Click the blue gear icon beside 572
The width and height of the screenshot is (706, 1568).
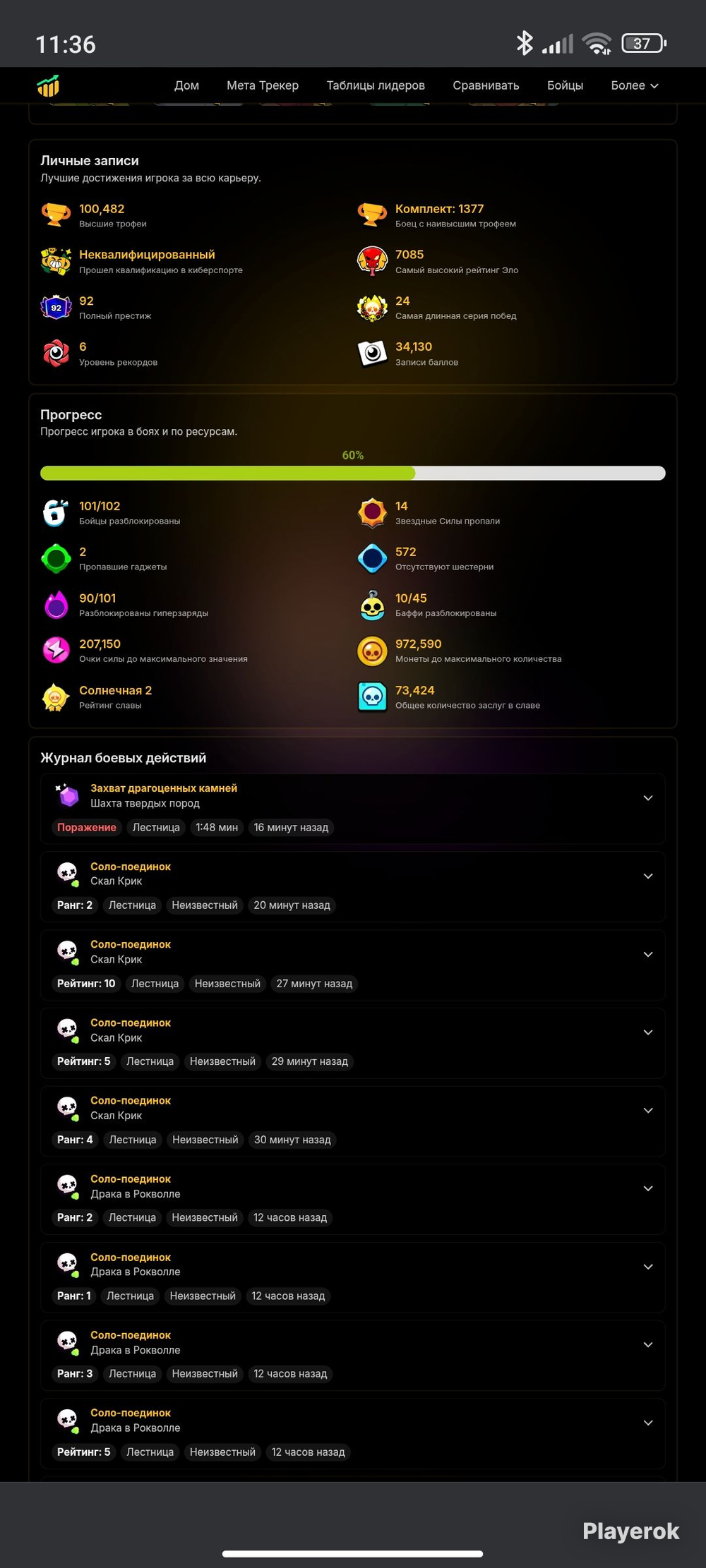(x=372, y=559)
